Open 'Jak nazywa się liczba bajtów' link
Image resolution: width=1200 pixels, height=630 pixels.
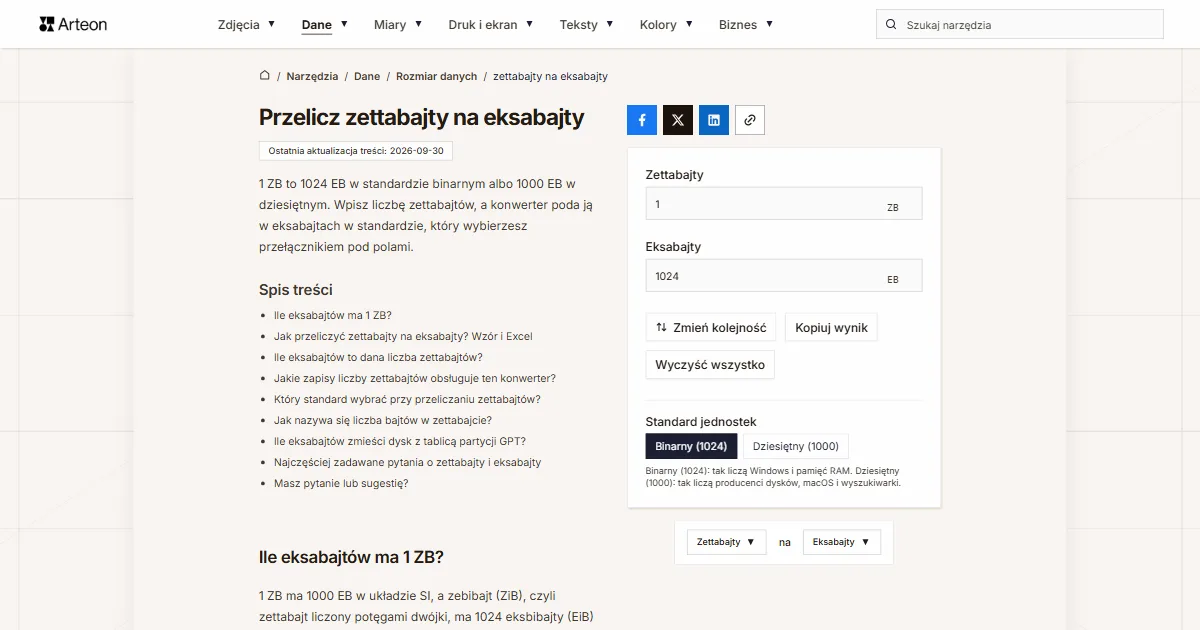click(383, 420)
